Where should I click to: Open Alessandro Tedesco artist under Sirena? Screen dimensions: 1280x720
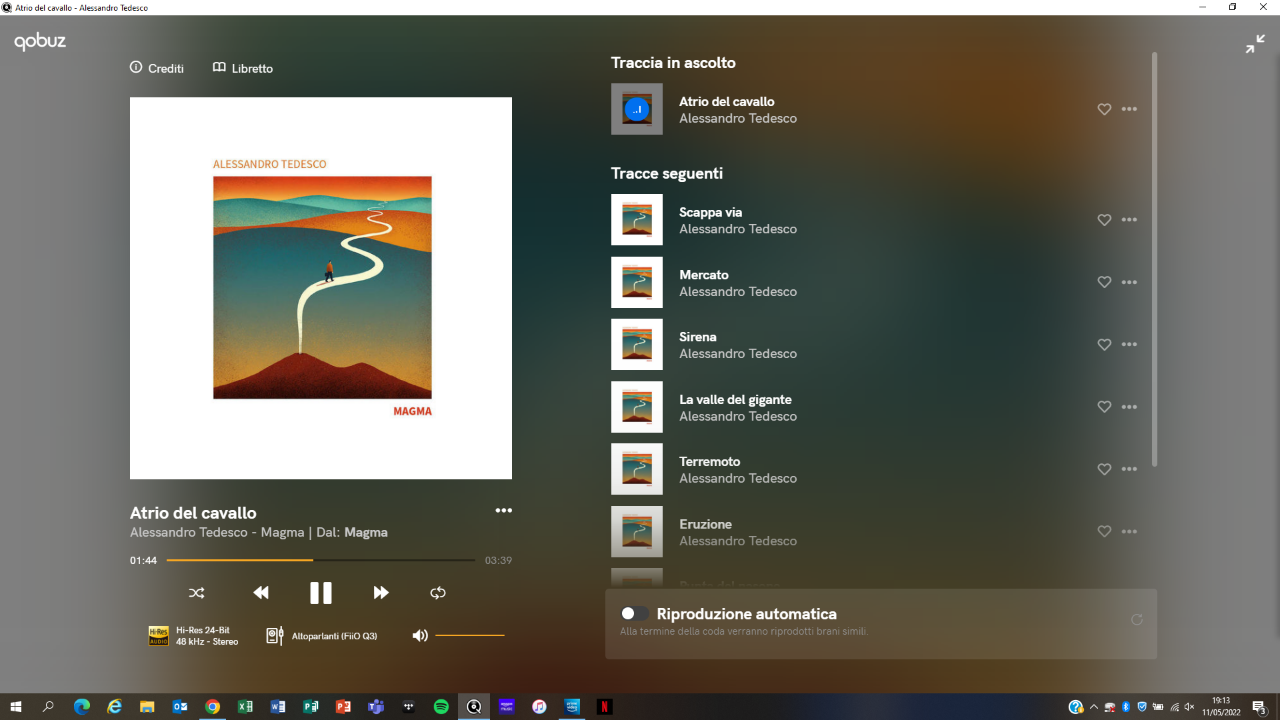coord(738,354)
